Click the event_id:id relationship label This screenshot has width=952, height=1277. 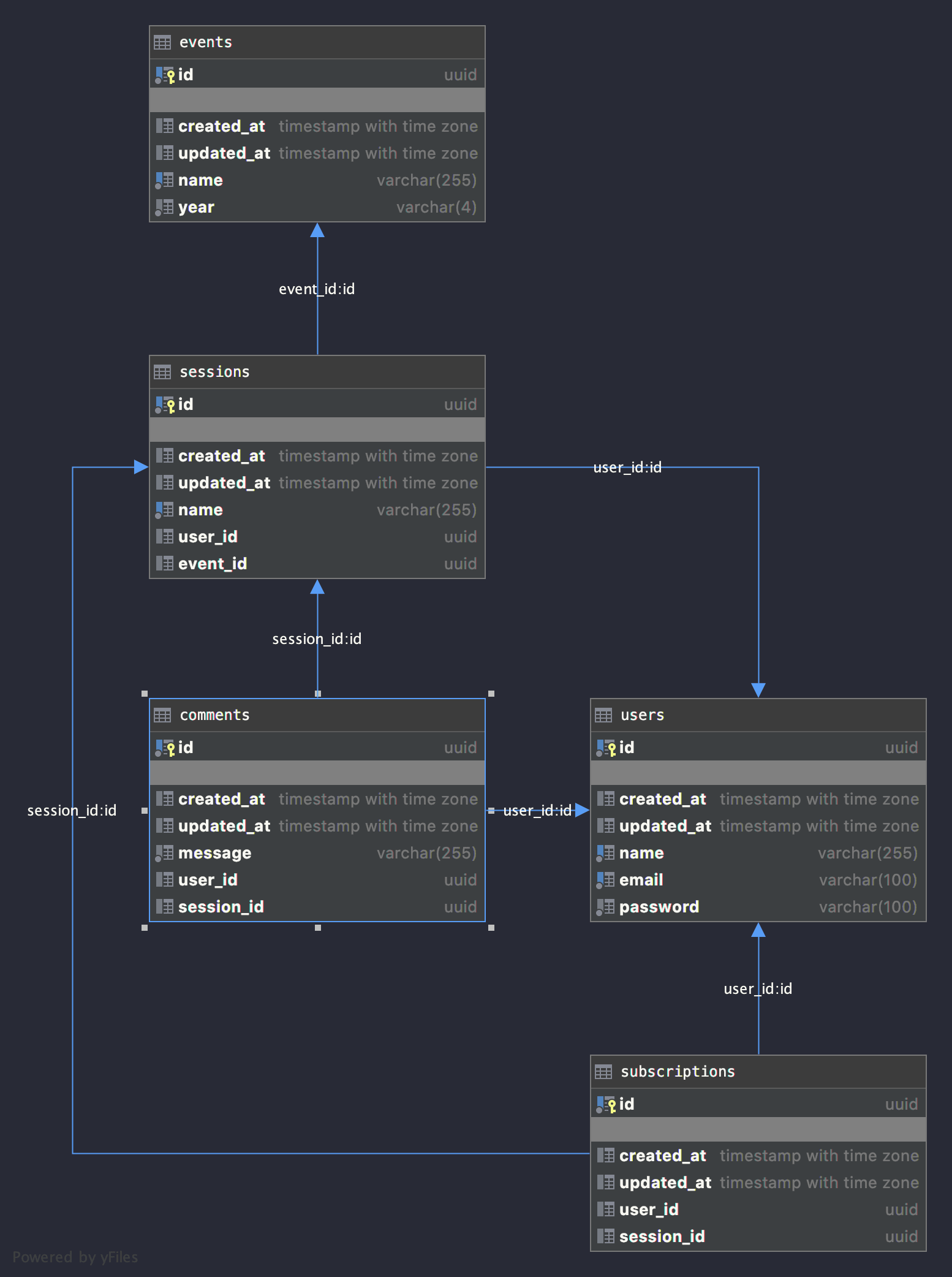[x=317, y=289]
